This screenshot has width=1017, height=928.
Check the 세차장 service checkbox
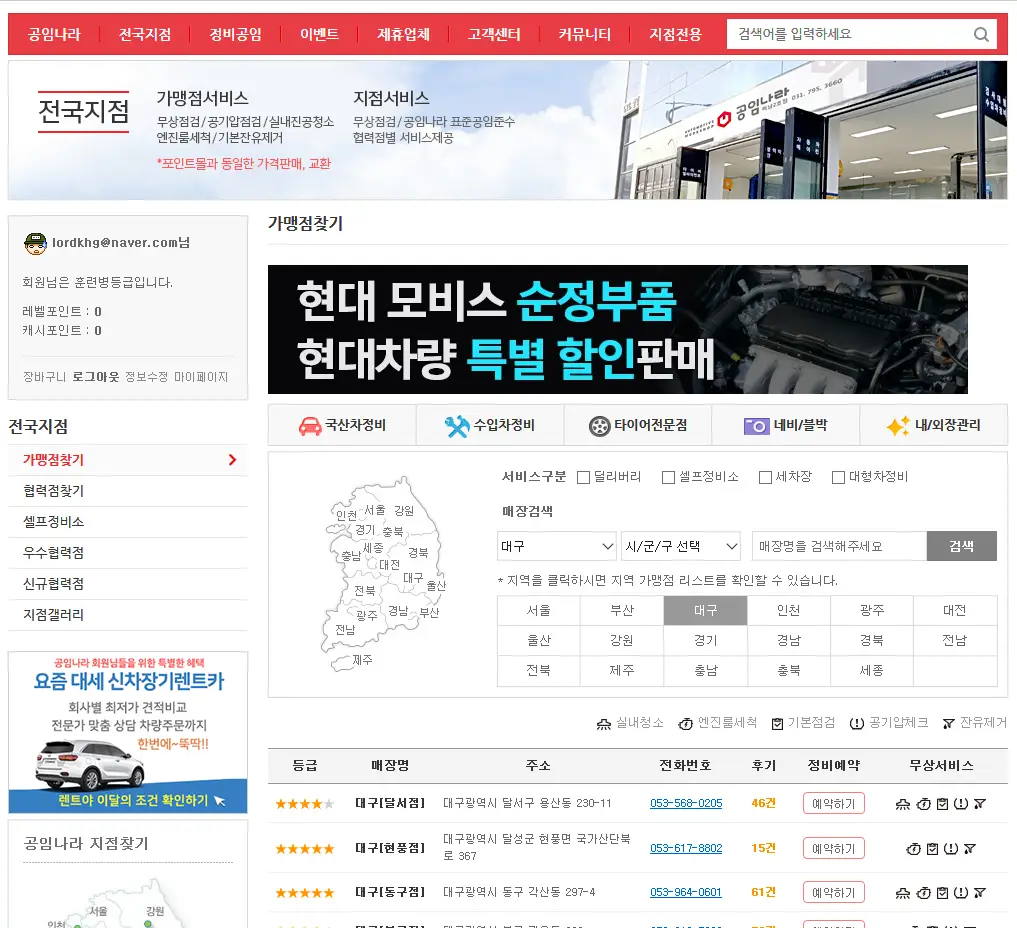tap(765, 477)
